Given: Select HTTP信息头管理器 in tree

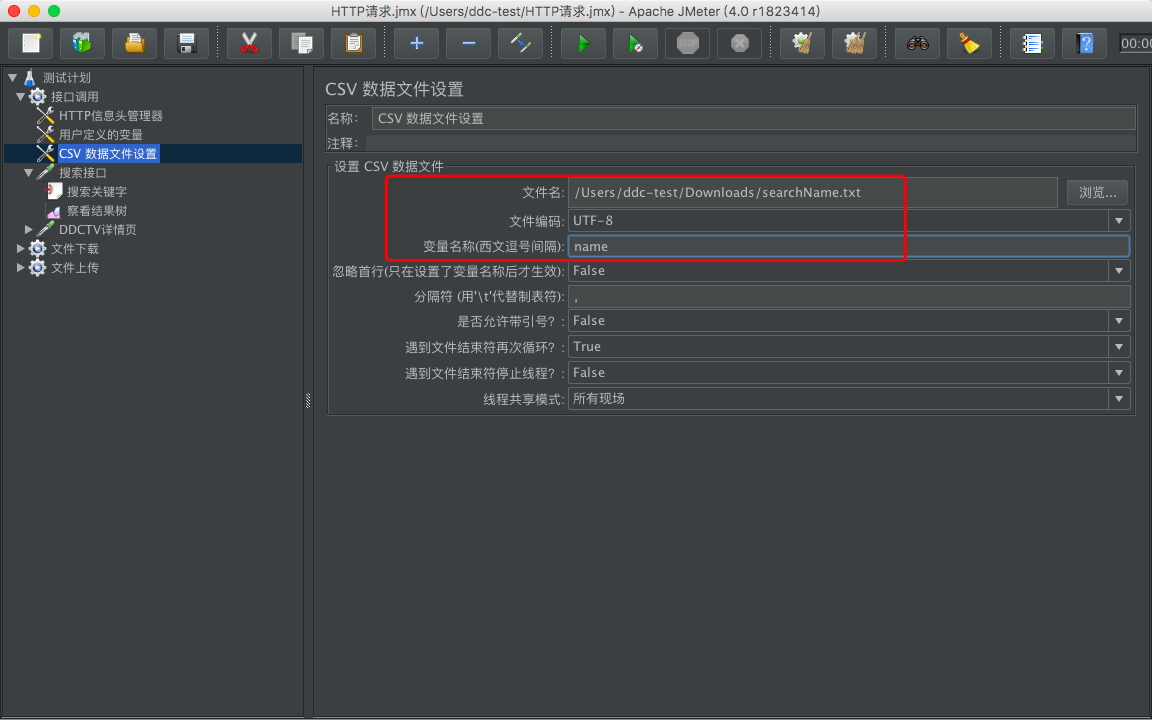Looking at the screenshot, I should click(110, 115).
